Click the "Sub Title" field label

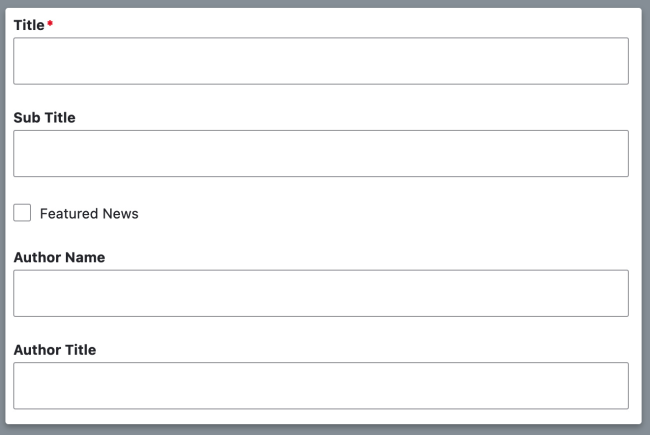(x=44, y=117)
